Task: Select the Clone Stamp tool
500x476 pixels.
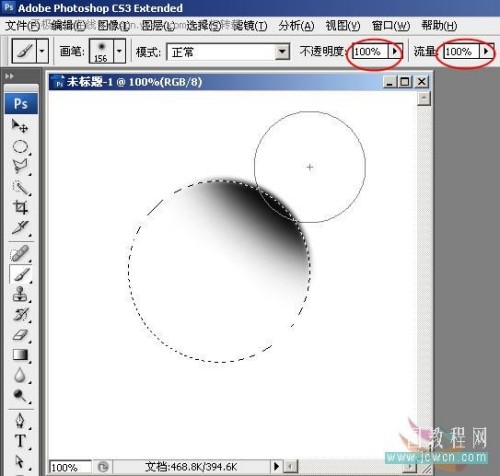Action: [20, 294]
